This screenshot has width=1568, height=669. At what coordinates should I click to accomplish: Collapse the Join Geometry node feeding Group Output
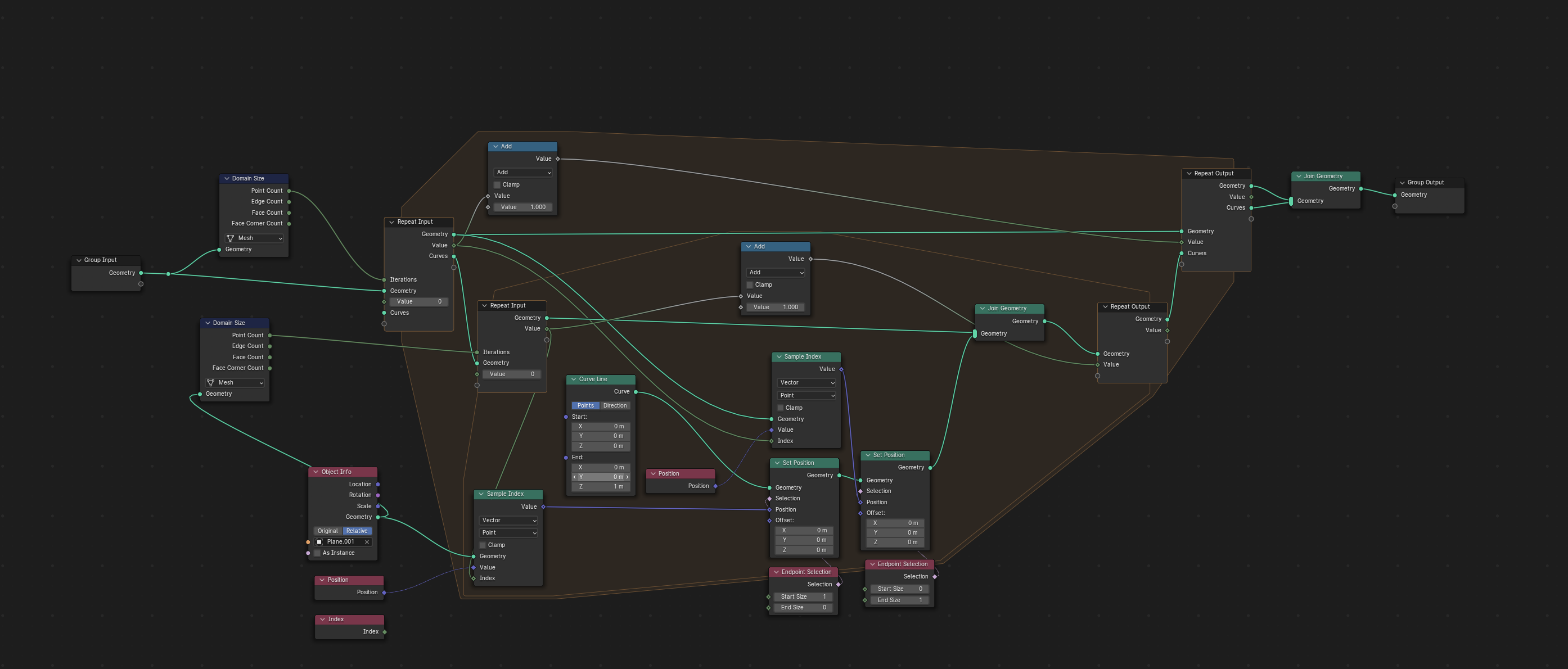click(1299, 177)
